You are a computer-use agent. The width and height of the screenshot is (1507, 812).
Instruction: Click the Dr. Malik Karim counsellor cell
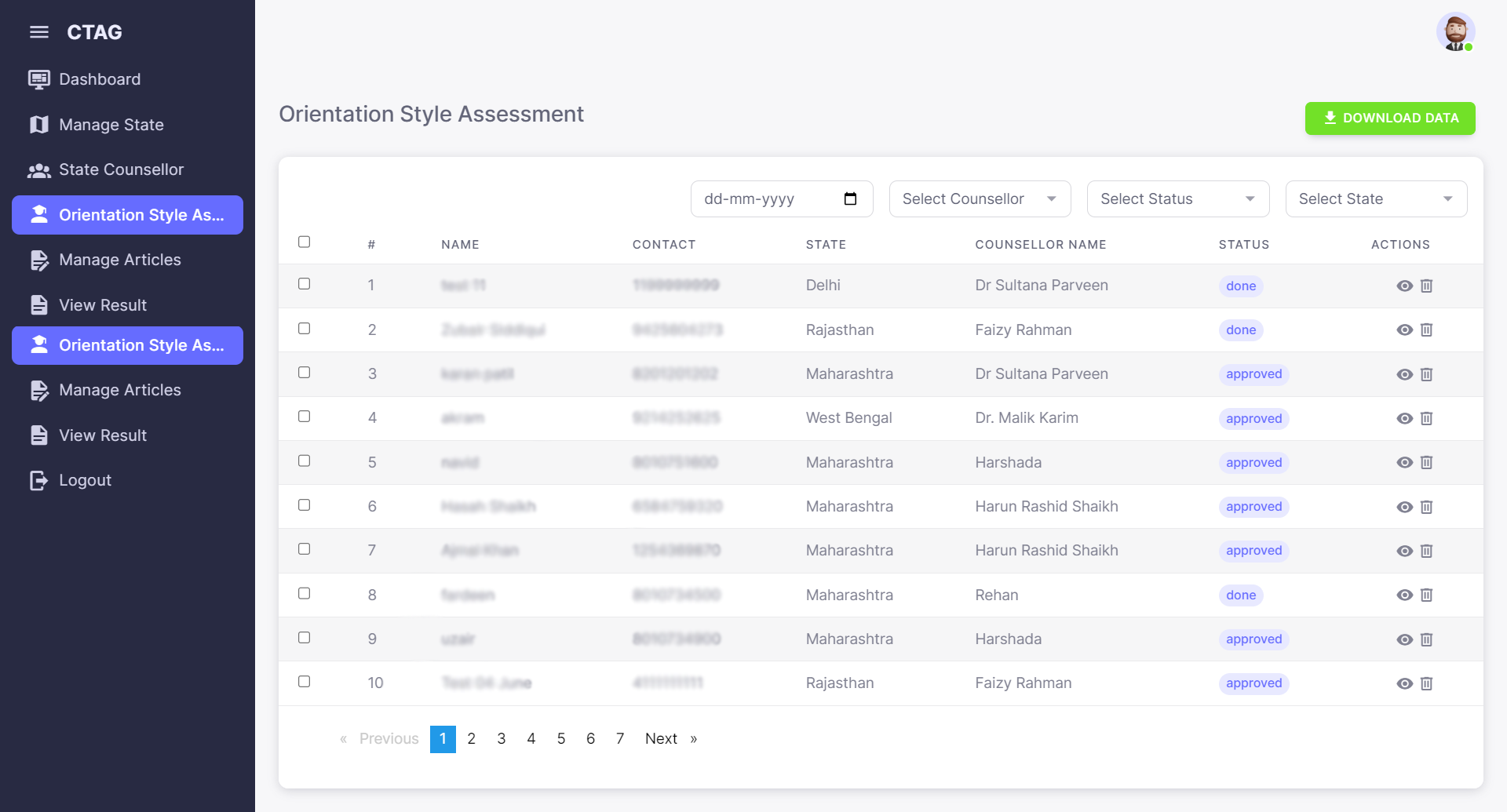click(x=1027, y=418)
